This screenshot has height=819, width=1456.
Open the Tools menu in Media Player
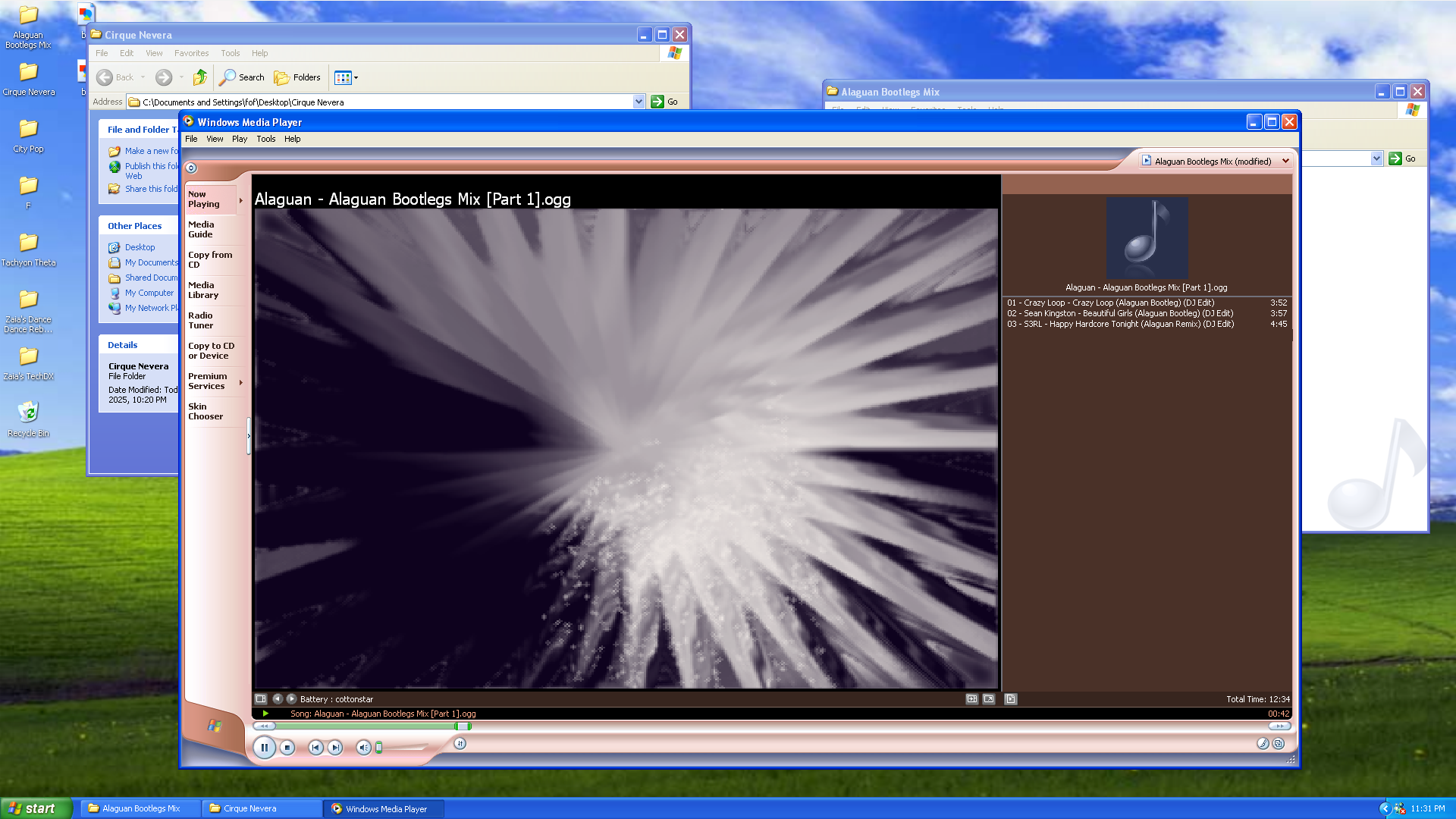tap(265, 139)
